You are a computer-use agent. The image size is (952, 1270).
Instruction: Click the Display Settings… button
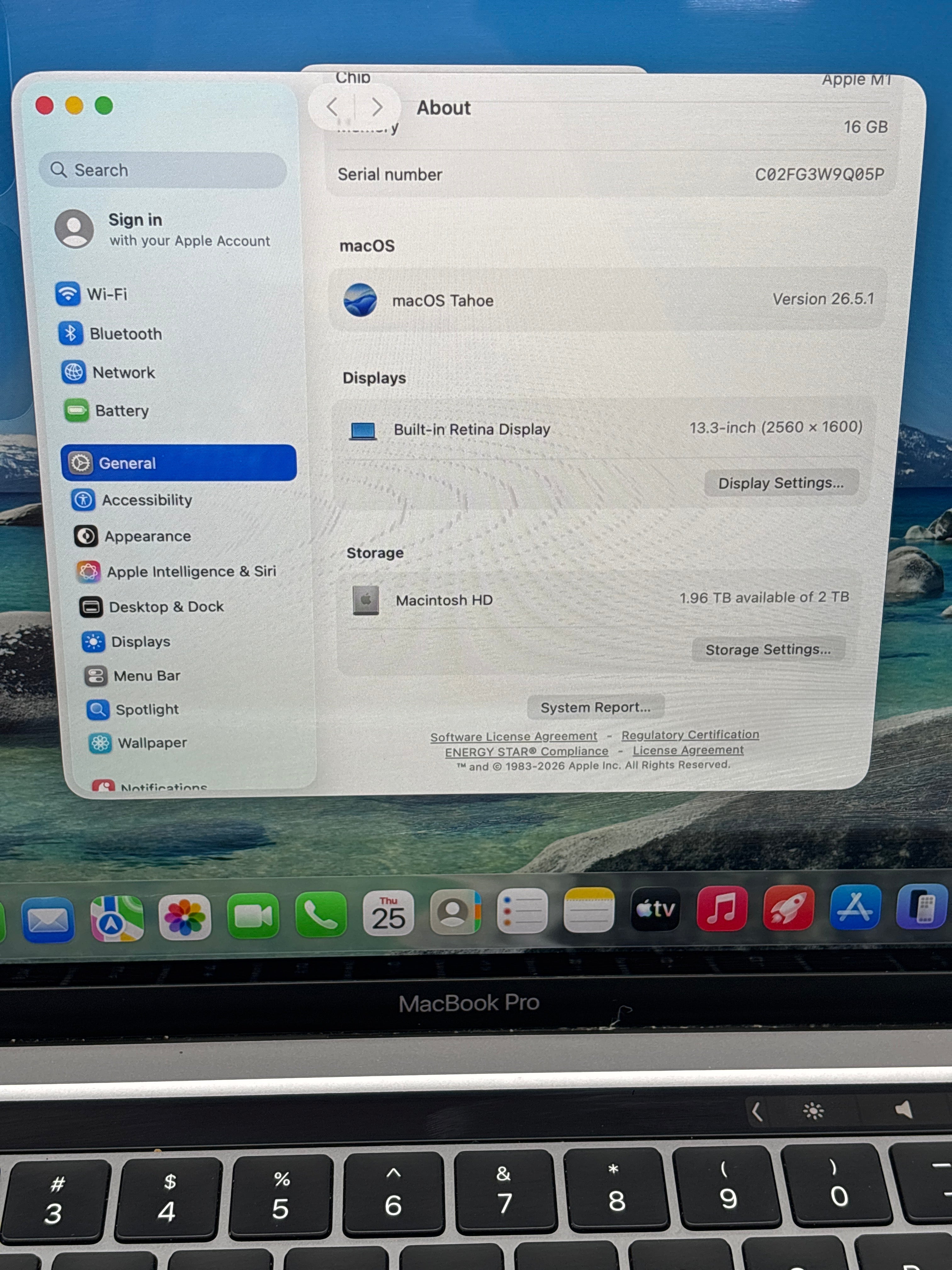pos(781,483)
